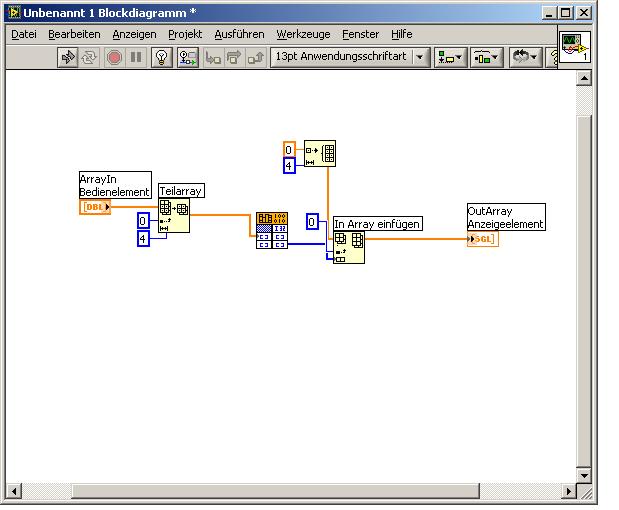Toggle the retain wire values button
619x510 pixels.
click(x=188, y=58)
